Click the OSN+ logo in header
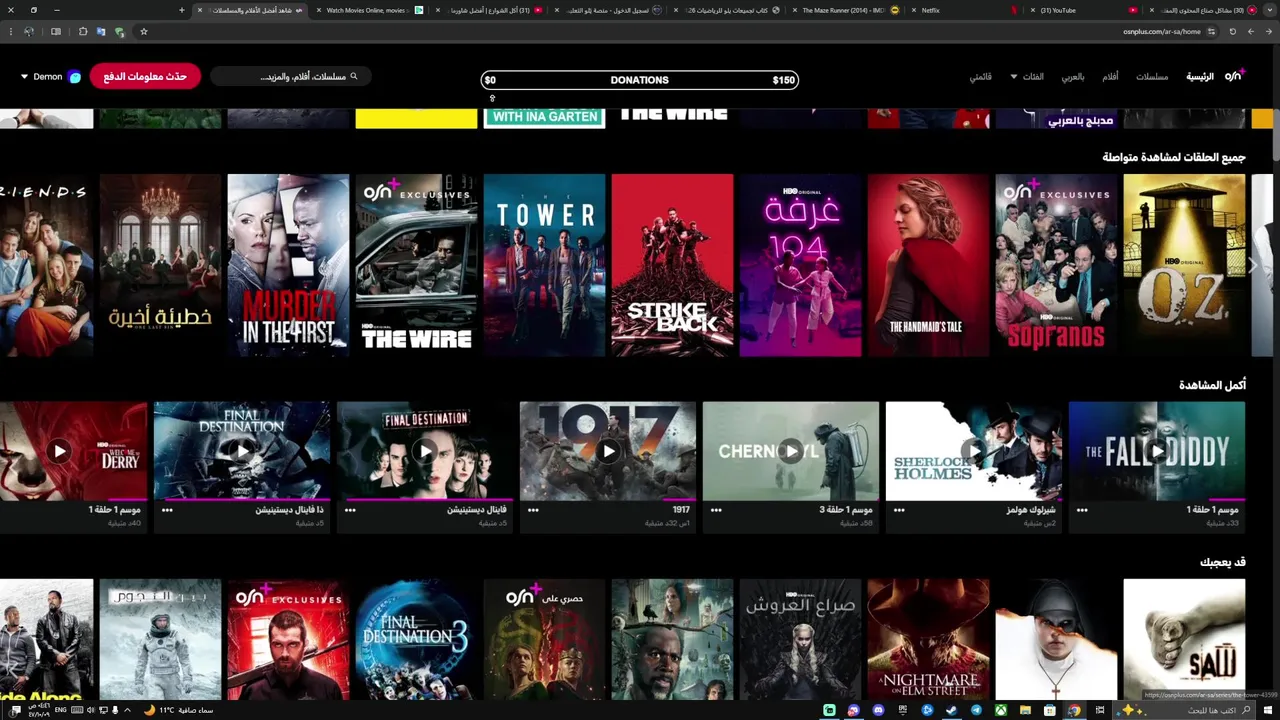 1234,76
